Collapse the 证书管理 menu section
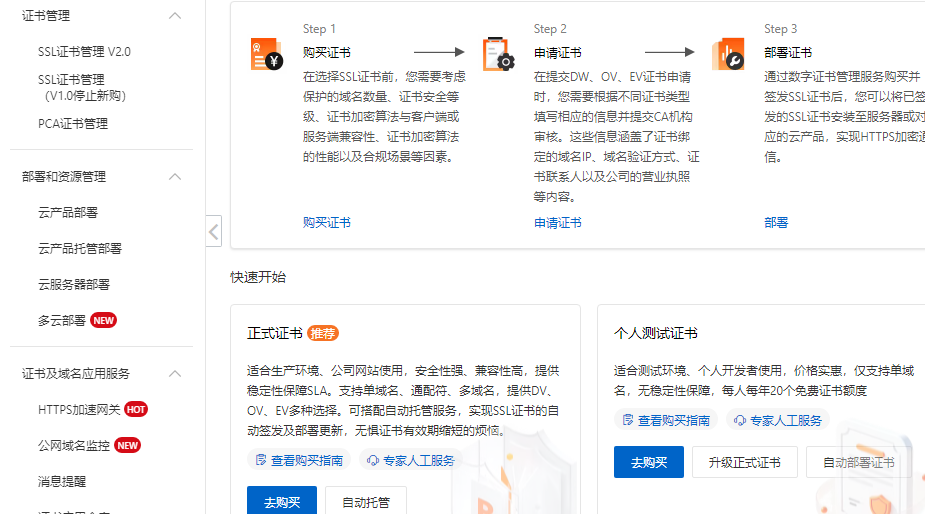 pos(175,16)
